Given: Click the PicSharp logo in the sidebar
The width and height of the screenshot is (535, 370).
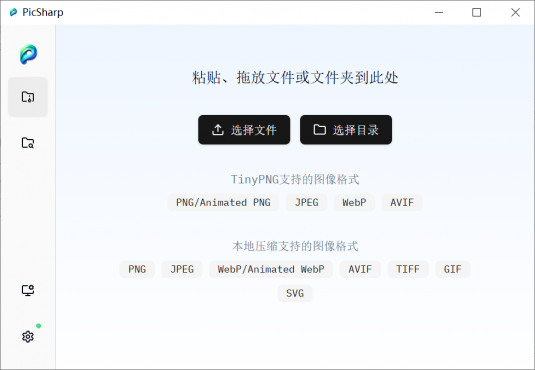Looking at the screenshot, I should 28,54.
